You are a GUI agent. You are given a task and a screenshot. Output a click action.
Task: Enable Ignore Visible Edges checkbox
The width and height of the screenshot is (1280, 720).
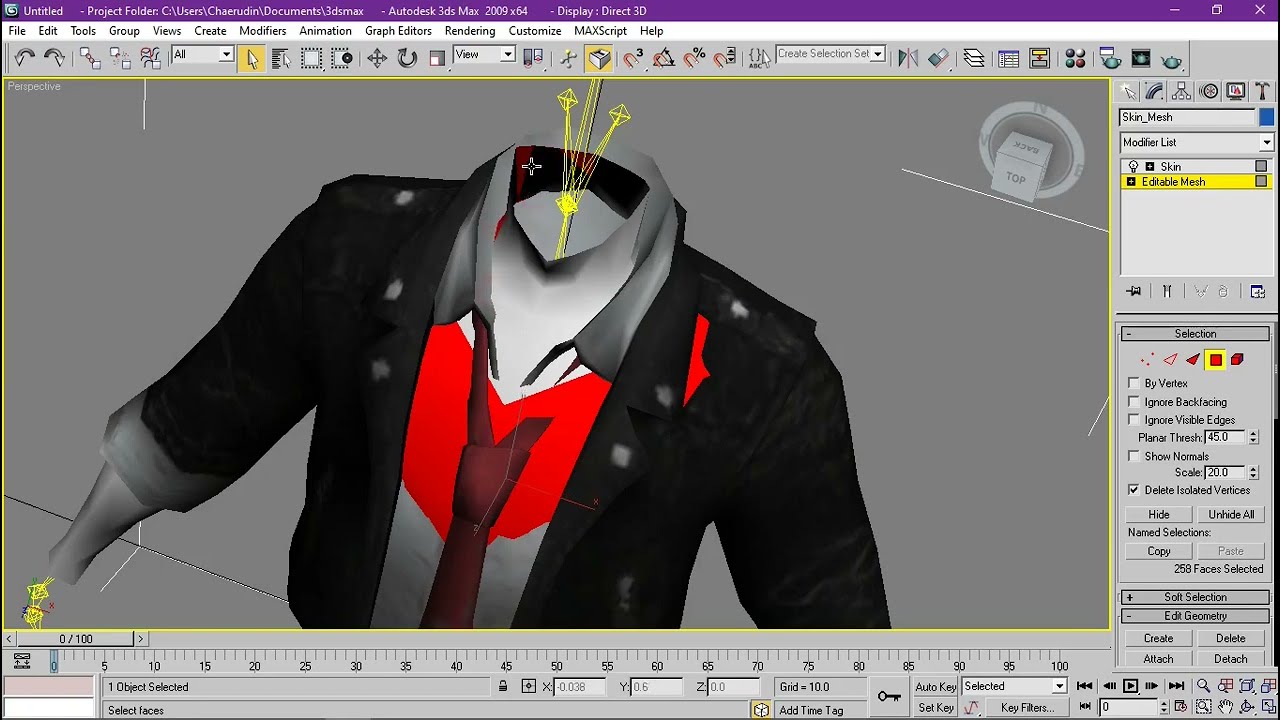tap(1134, 420)
